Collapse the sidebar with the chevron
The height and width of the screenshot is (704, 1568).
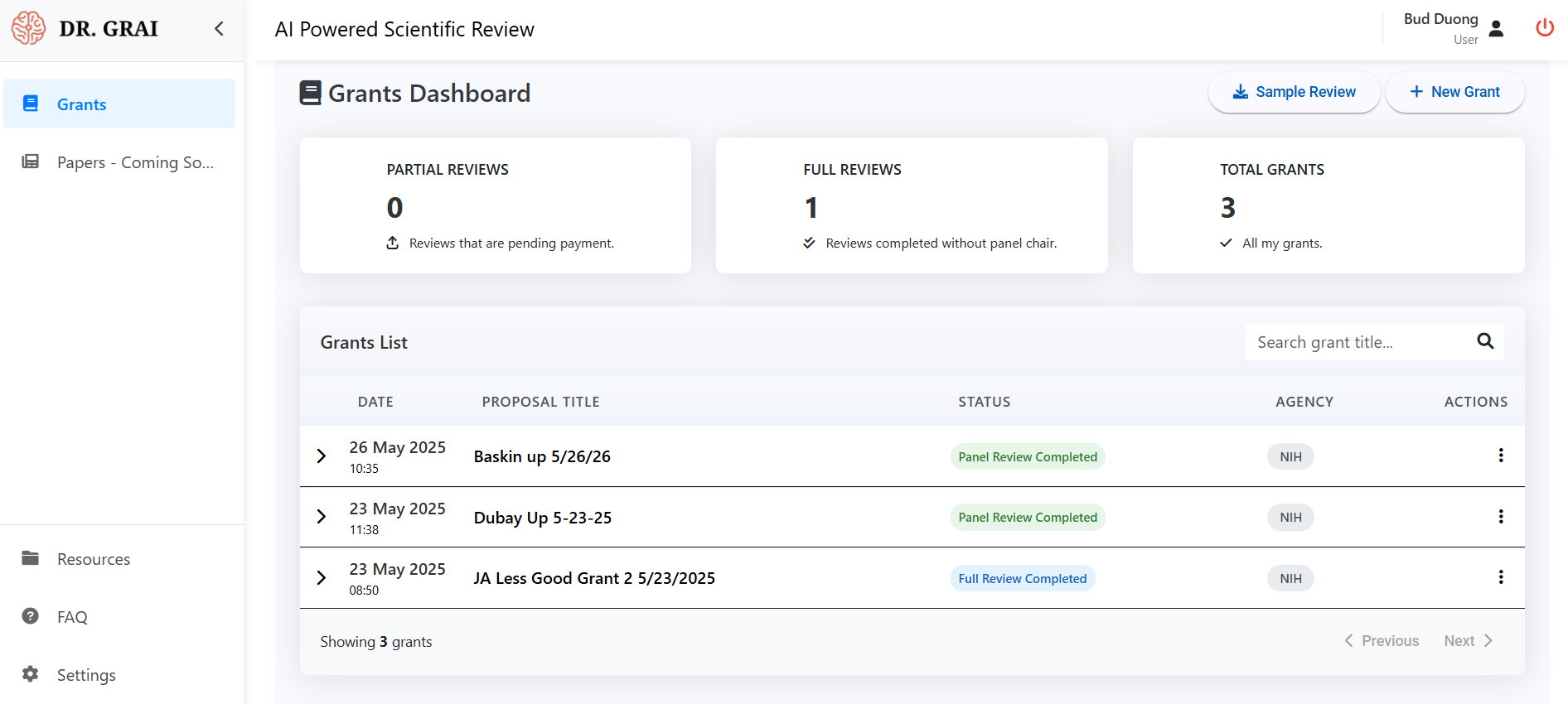(x=219, y=29)
